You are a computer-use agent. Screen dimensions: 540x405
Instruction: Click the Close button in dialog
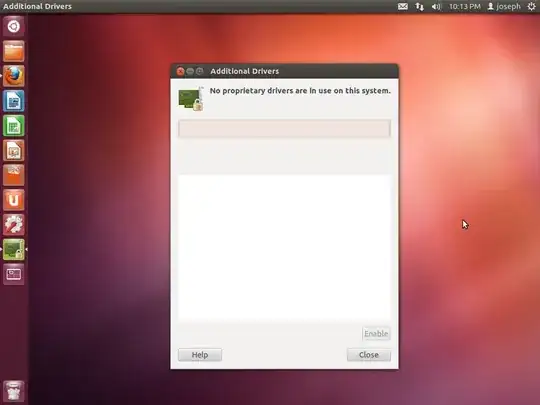(x=369, y=355)
